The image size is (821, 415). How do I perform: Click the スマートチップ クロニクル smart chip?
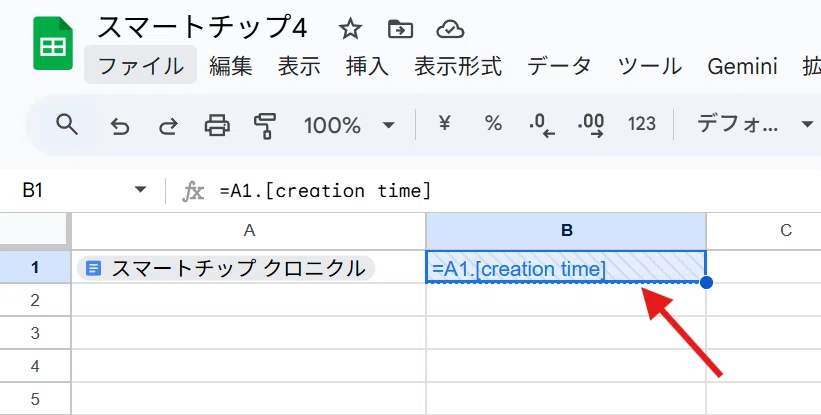click(226, 268)
